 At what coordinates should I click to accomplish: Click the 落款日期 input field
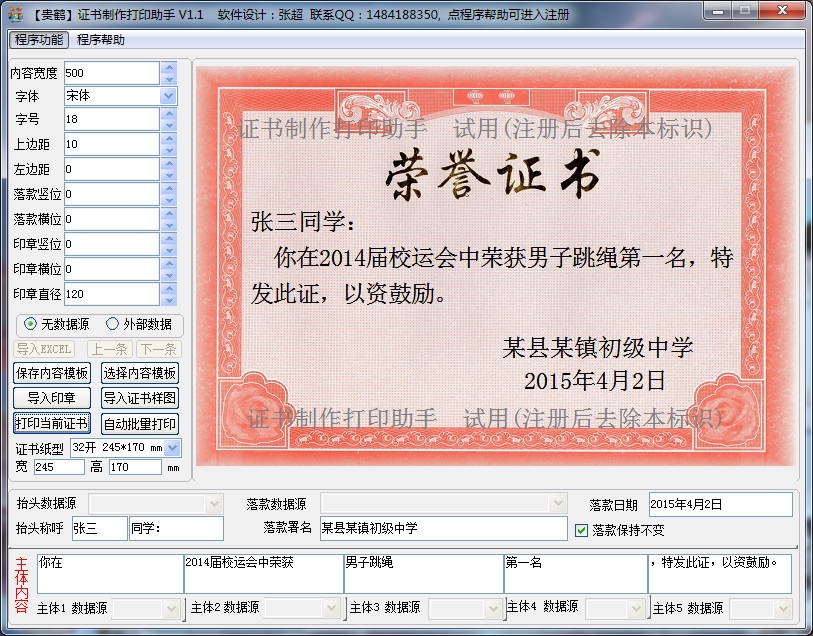pos(721,504)
